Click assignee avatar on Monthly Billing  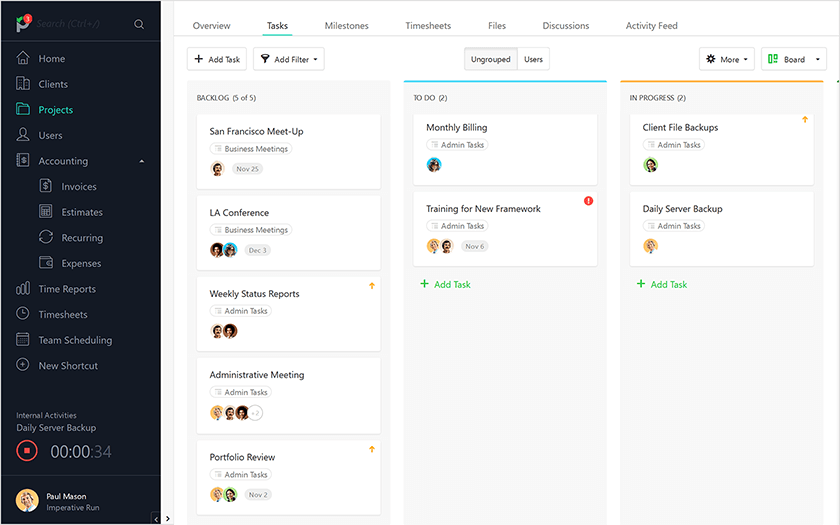(434, 165)
